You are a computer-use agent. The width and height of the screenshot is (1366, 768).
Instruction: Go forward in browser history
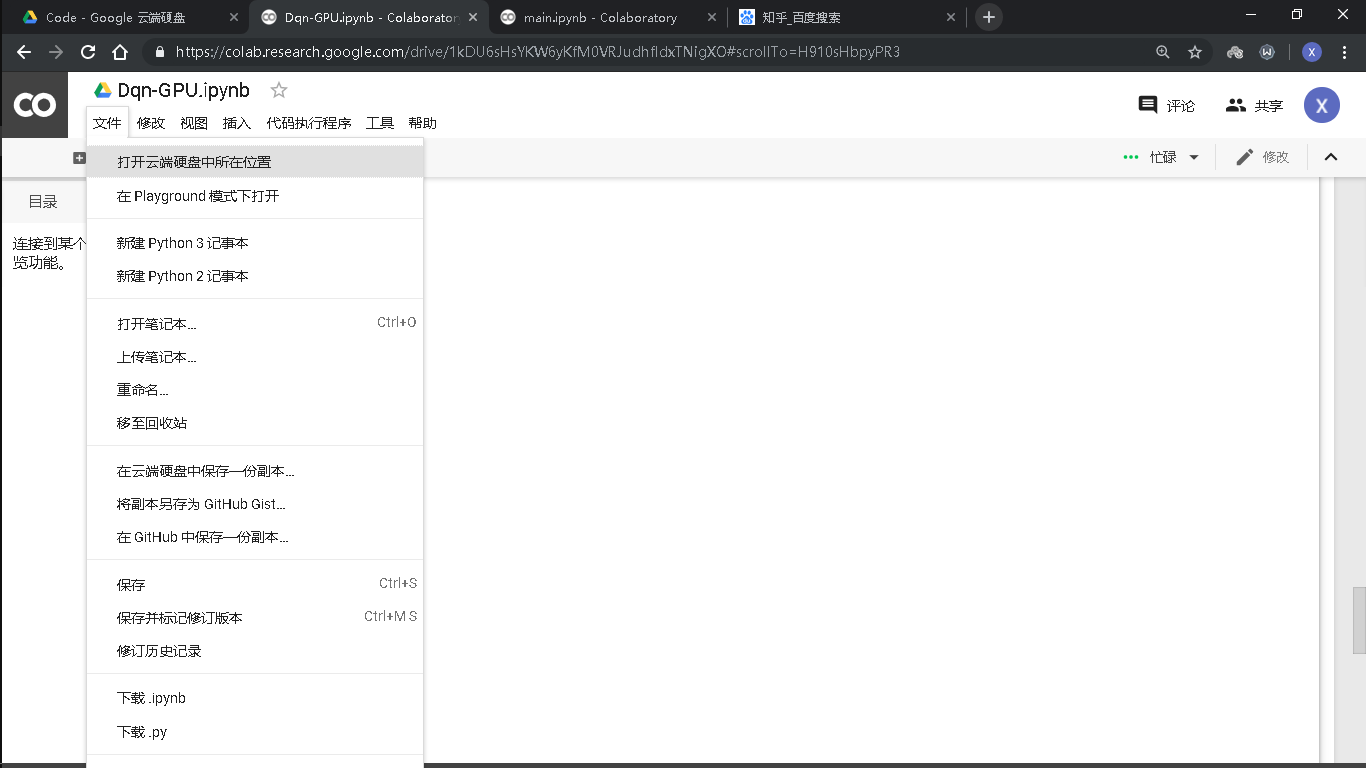pos(56,52)
